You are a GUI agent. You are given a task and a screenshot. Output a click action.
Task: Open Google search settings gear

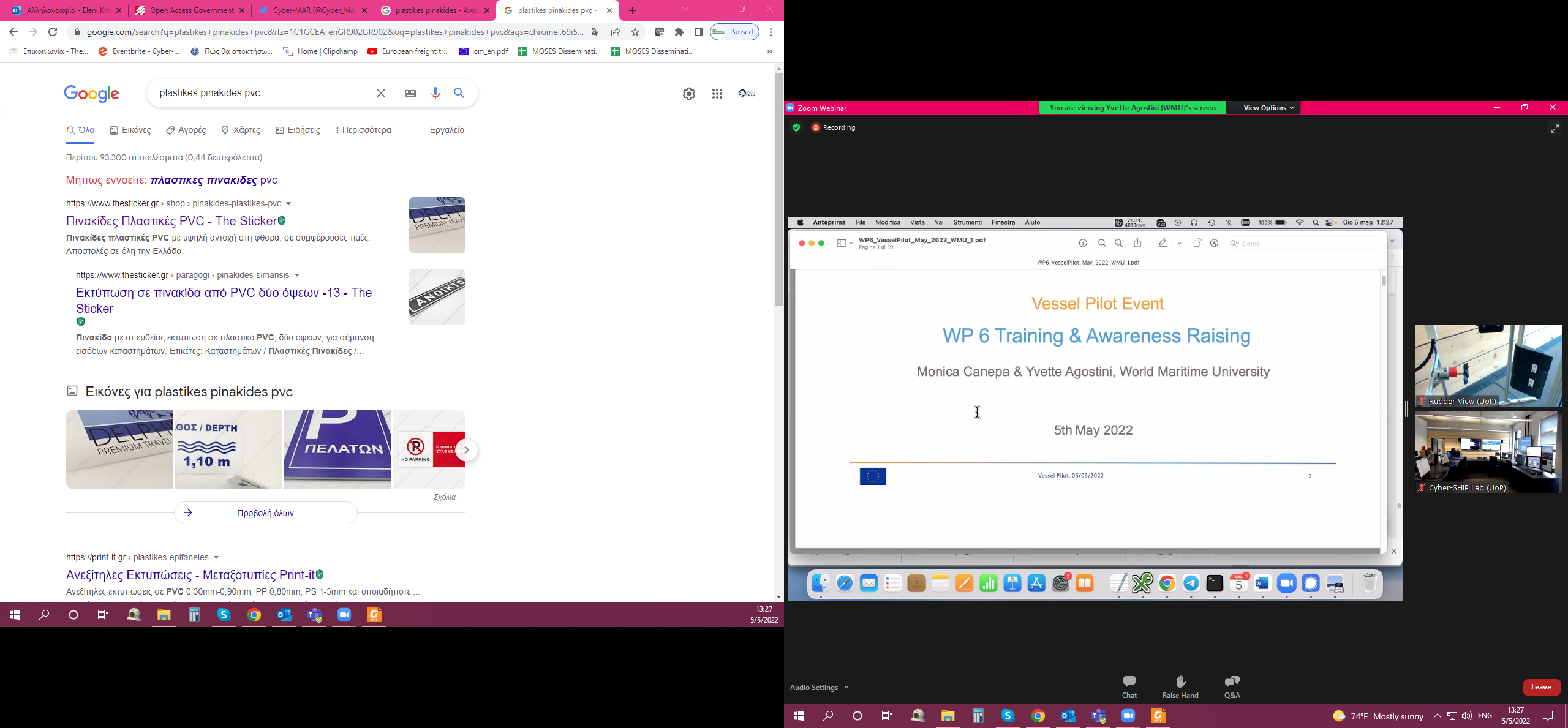click(x=689, y=94)
